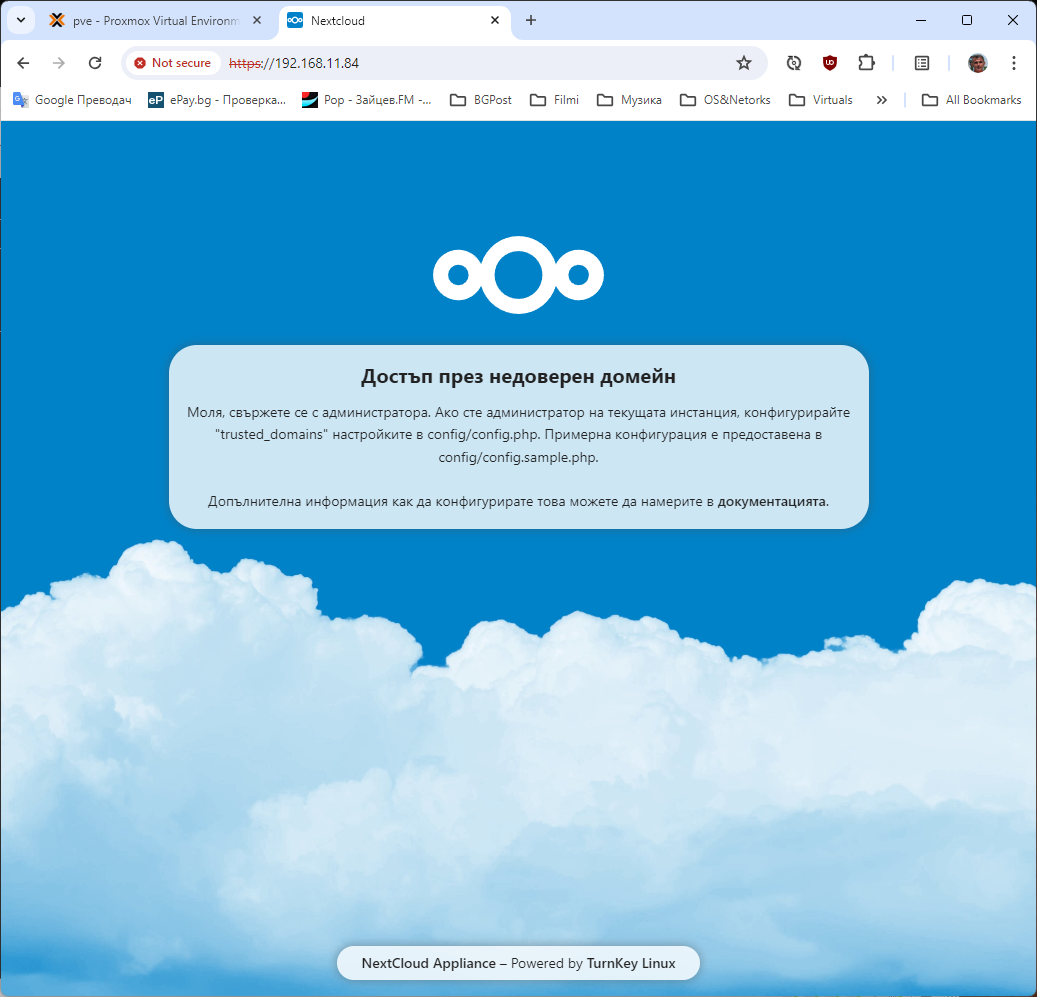
Task: Bookmark this page with the star icon
Action: [x=744, y=63]
